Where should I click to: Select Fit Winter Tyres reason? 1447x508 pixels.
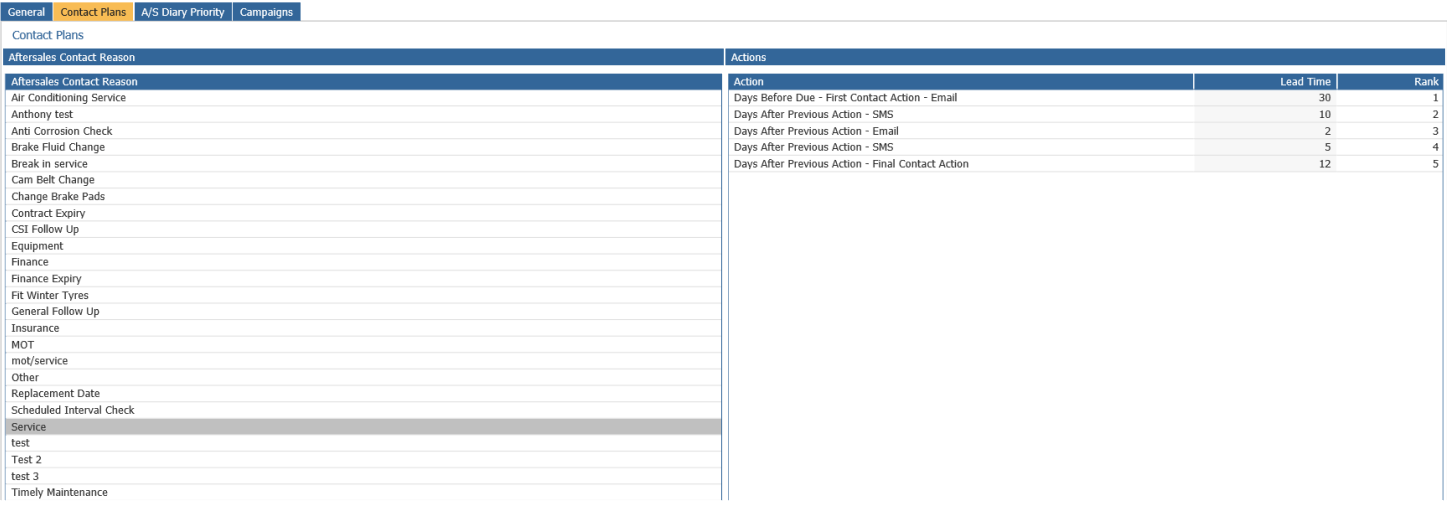point(363,295)
